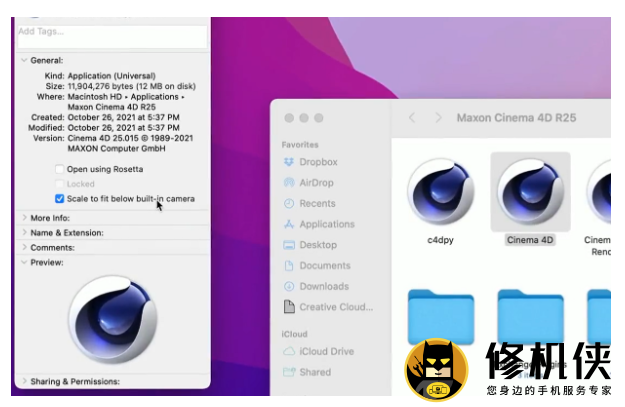Click the Dropbox sidebar icon

click(289, 162)
